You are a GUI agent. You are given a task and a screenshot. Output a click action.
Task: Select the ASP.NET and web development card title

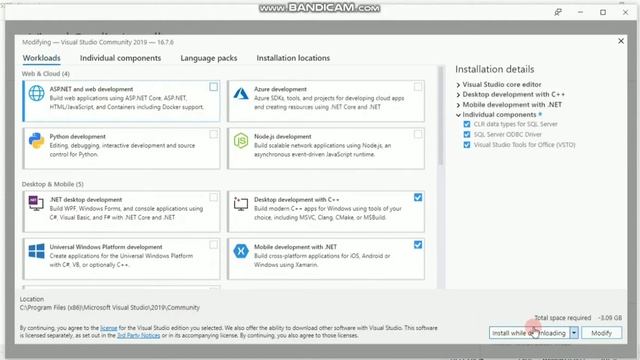[91, 89]
